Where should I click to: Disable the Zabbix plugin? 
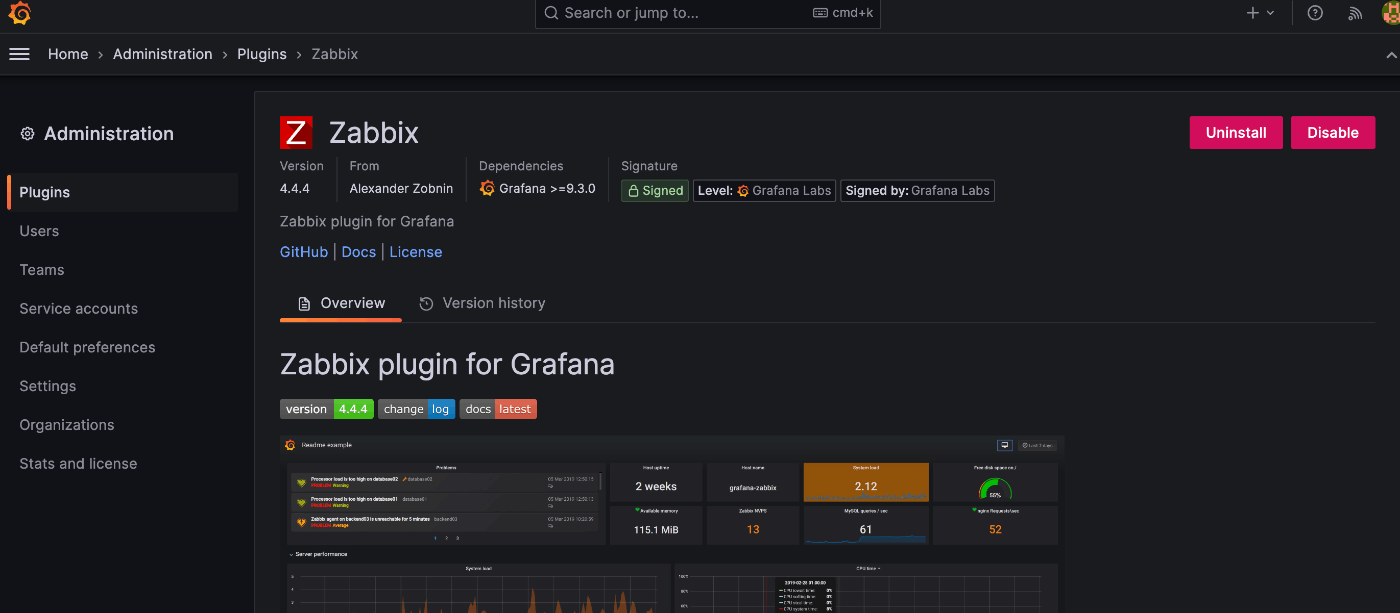[x=1333, y=132]
